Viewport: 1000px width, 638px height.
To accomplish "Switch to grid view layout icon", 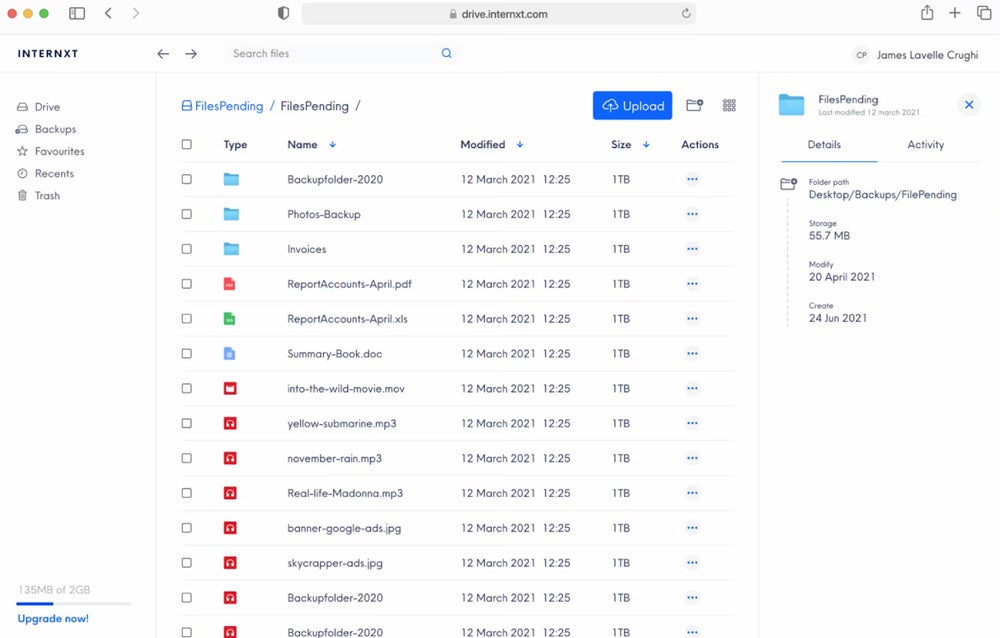I will (729, 105).
